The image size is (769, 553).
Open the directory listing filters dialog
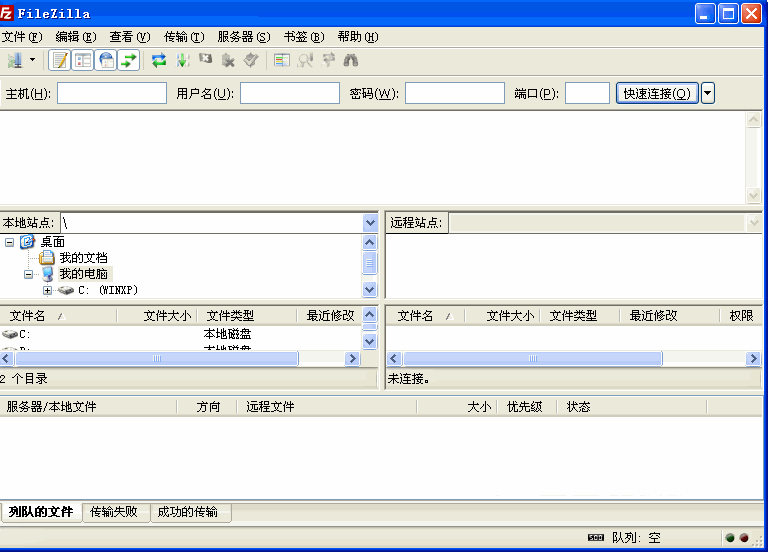282,60
